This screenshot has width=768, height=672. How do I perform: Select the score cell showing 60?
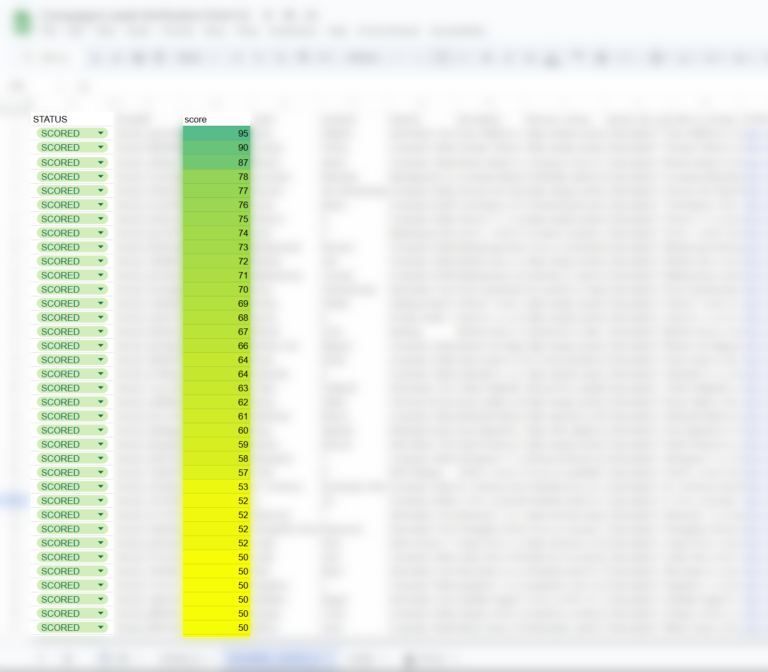coord(216,431)
